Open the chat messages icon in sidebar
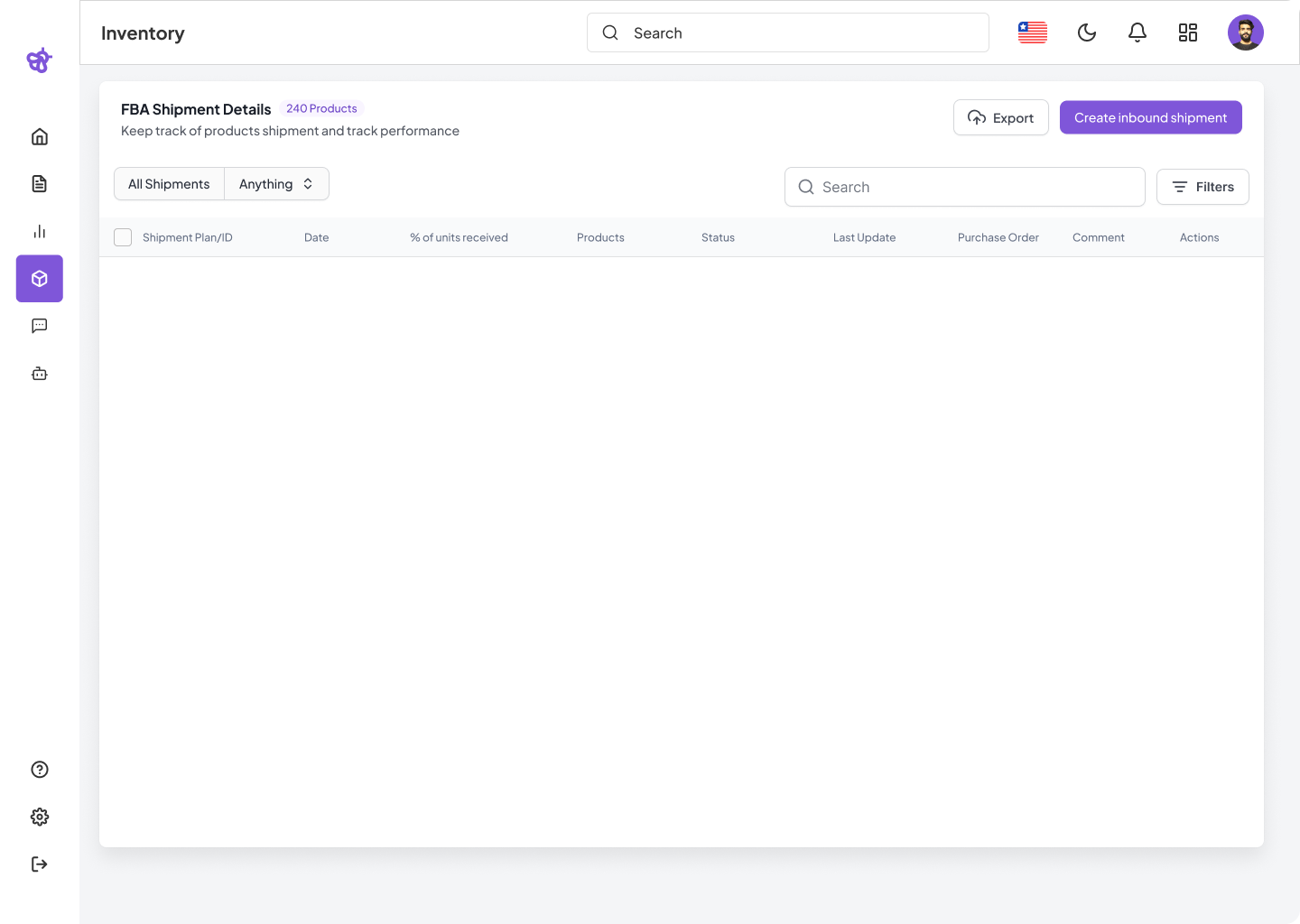 (40, 326)
